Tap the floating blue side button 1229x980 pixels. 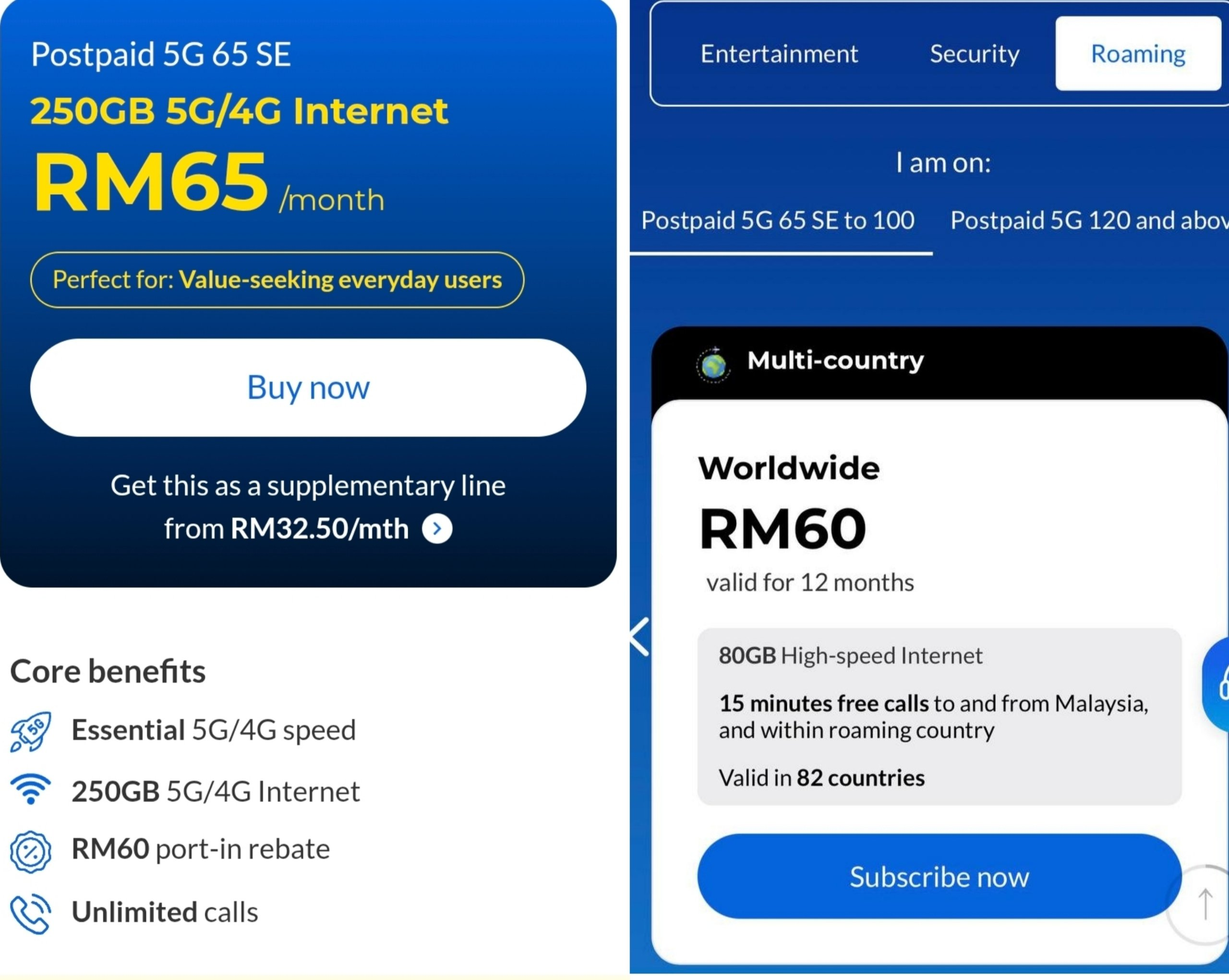(x=1217, y=684)
